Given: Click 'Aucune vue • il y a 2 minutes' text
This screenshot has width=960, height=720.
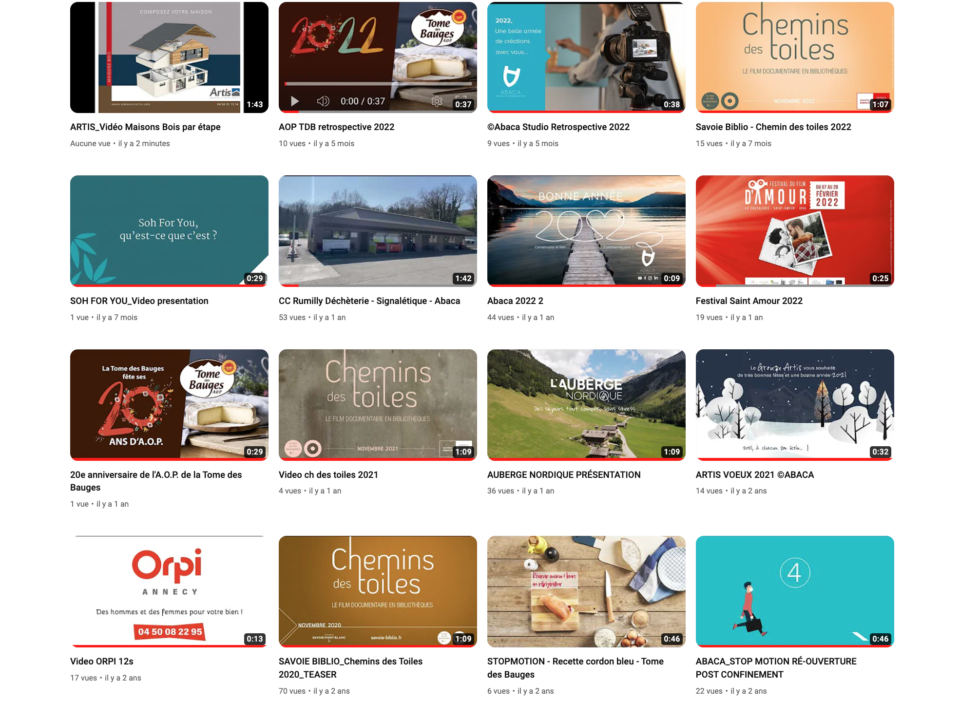Looking at the screenshot, I should coord(120,144).
